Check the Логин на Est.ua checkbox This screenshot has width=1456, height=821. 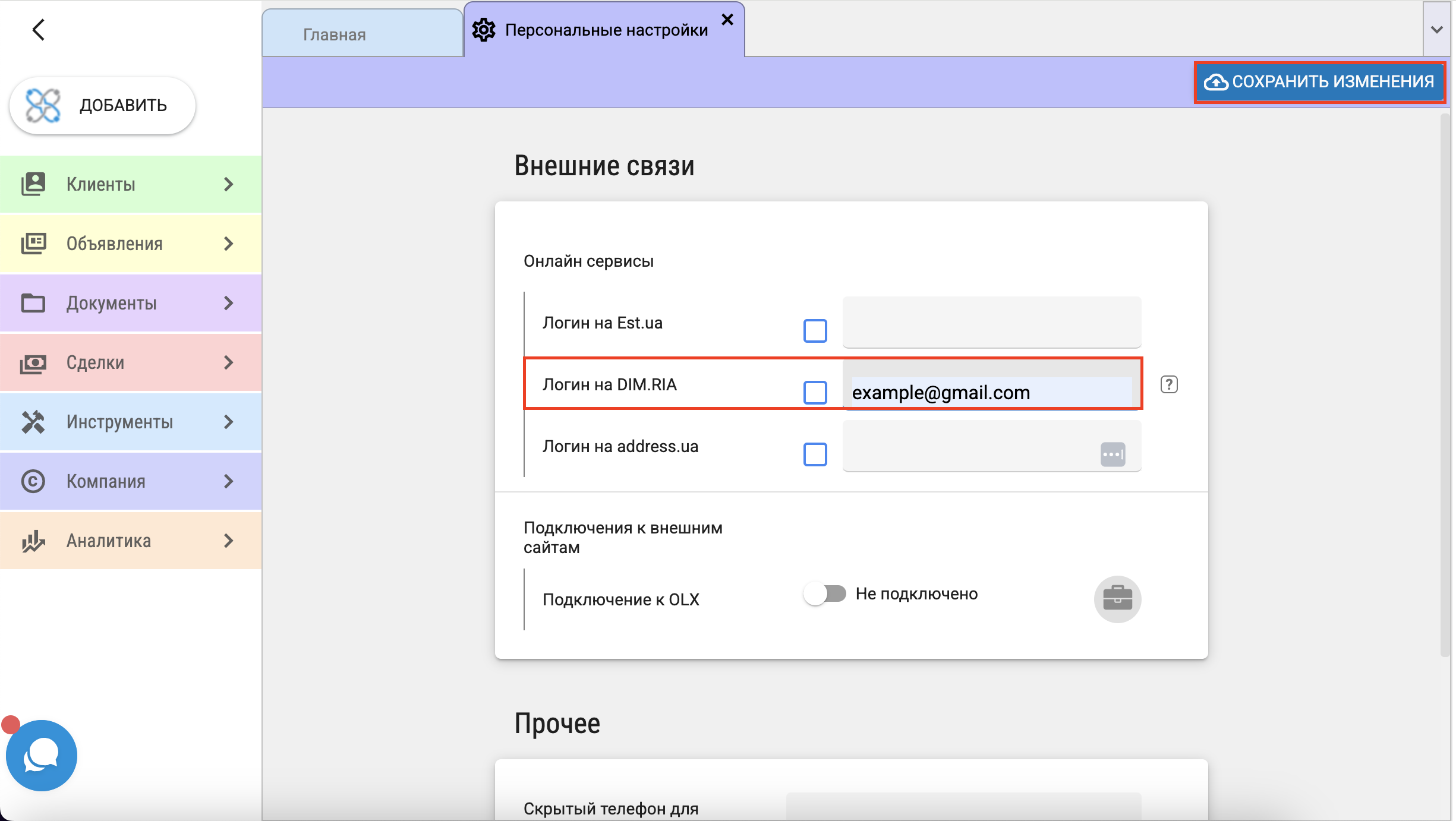point(815,331)
